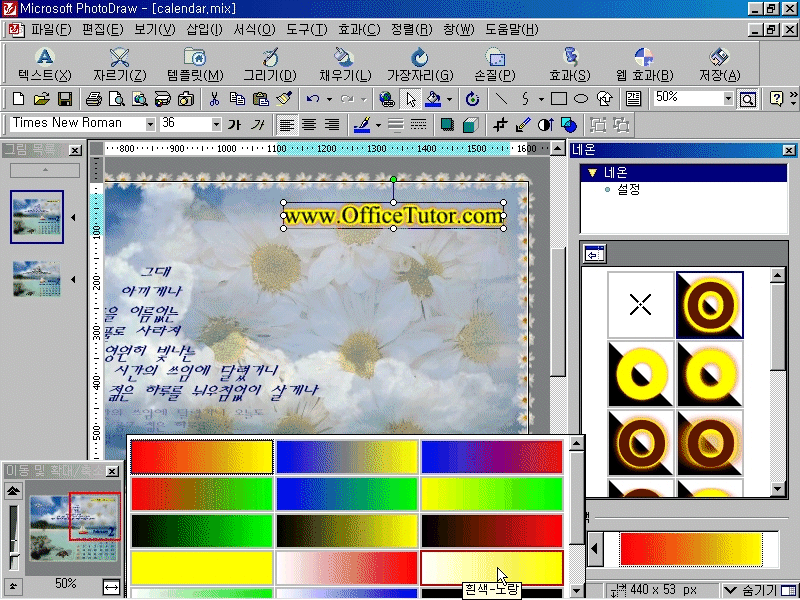The image size is (800, 600).
Task: Open the font size 36 dropdown
Action: tap(216, 124)
